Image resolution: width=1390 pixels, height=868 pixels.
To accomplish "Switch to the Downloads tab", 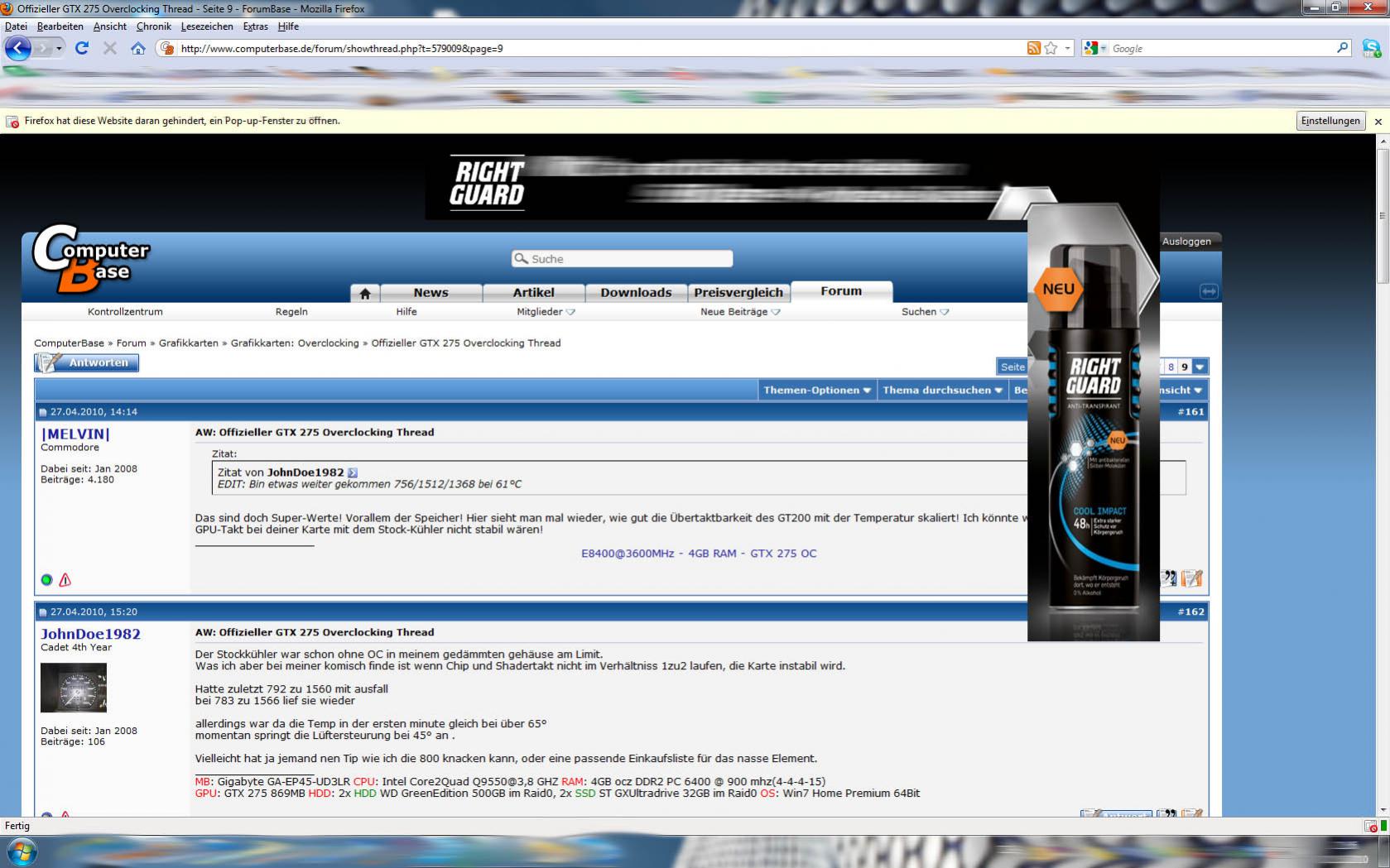I will point(636,293).
